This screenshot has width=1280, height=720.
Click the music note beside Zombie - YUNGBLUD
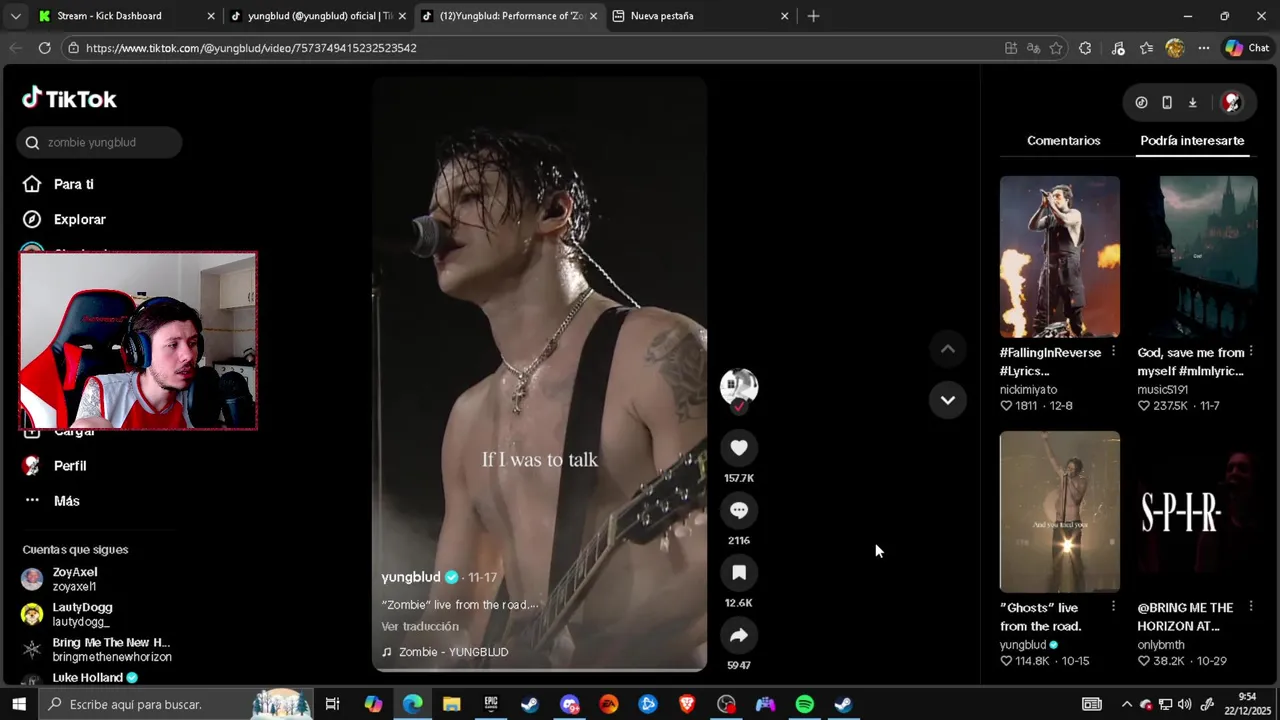[x=387, y=652]
